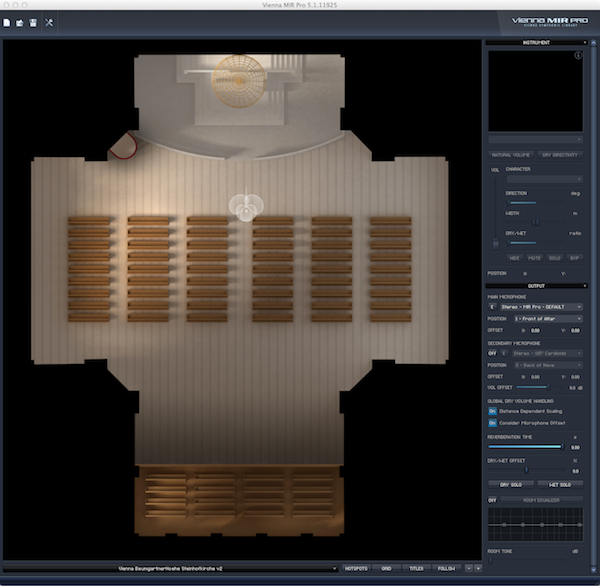Click the New Project document icon
Screen dimensions: 600x586
pos(8,22)
